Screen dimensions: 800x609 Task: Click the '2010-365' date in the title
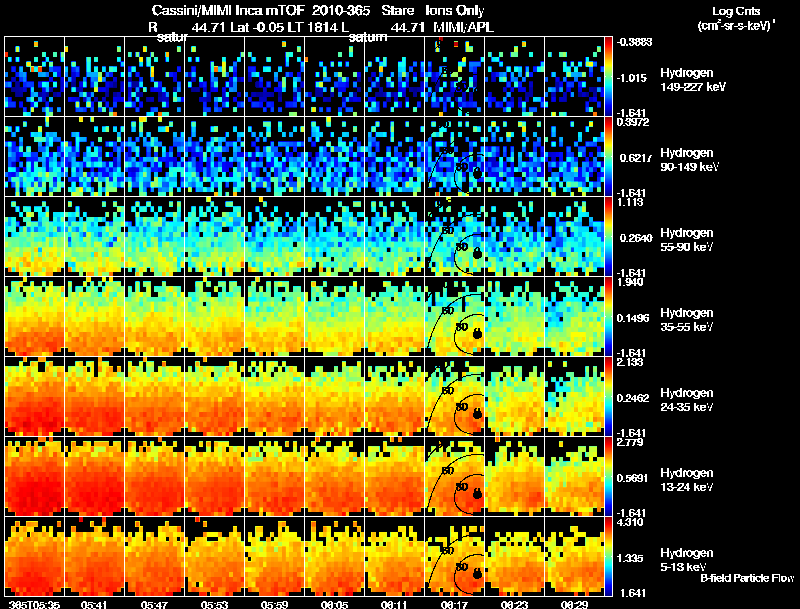click(x=341, y=10)
